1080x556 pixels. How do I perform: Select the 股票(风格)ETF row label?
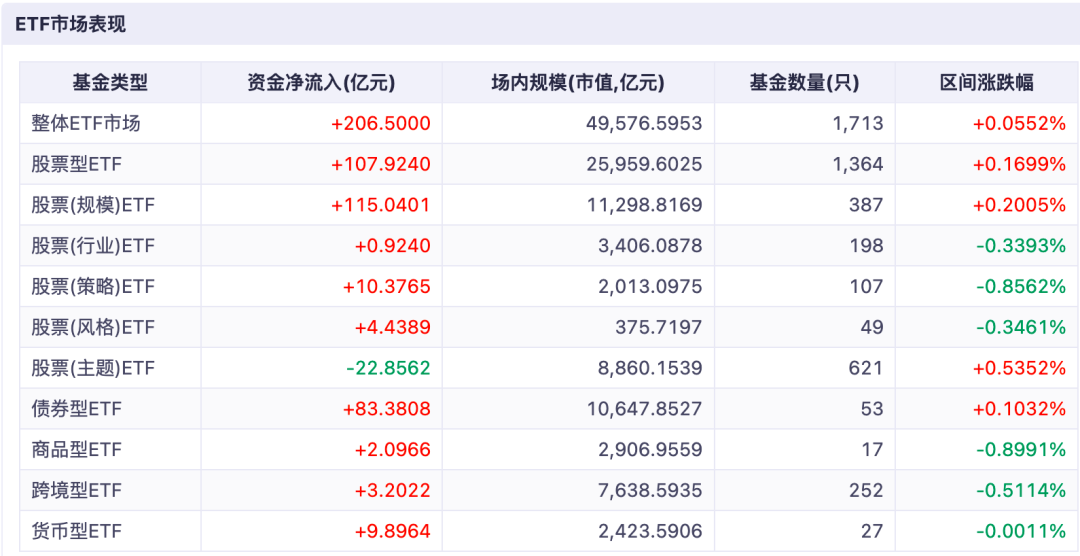coord(93,327)
